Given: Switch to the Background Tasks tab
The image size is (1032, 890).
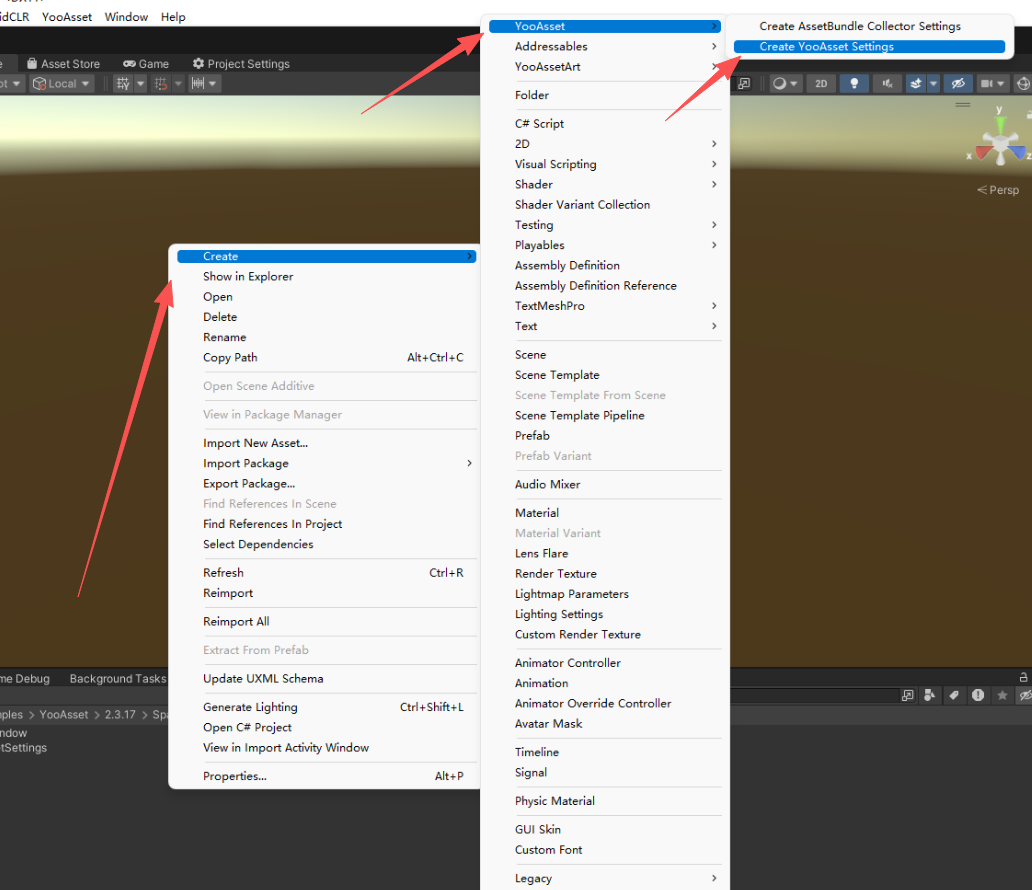Looking at the screenshot, I should (118, 679).
